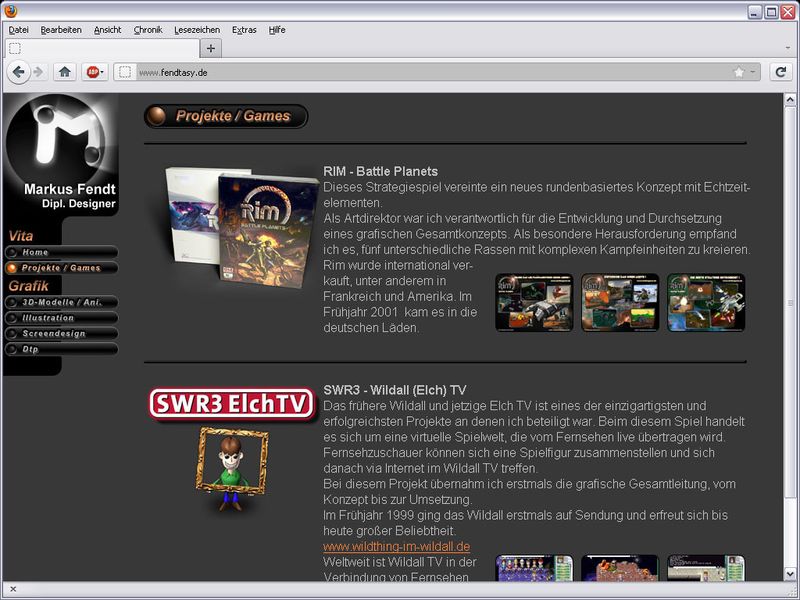Open the third Rim screenshot thumbnail

(706, 303)
